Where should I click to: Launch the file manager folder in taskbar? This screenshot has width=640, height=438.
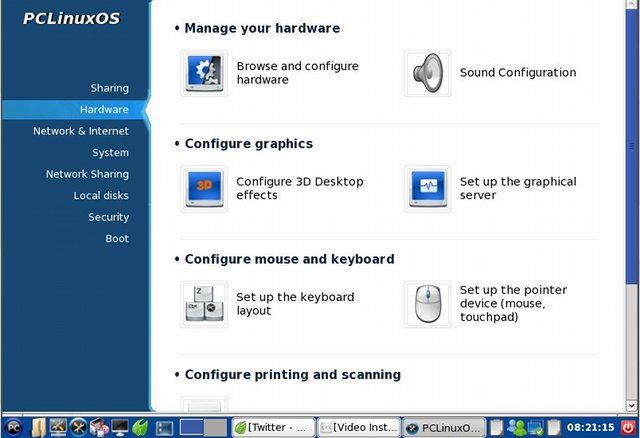coord(39,428)
